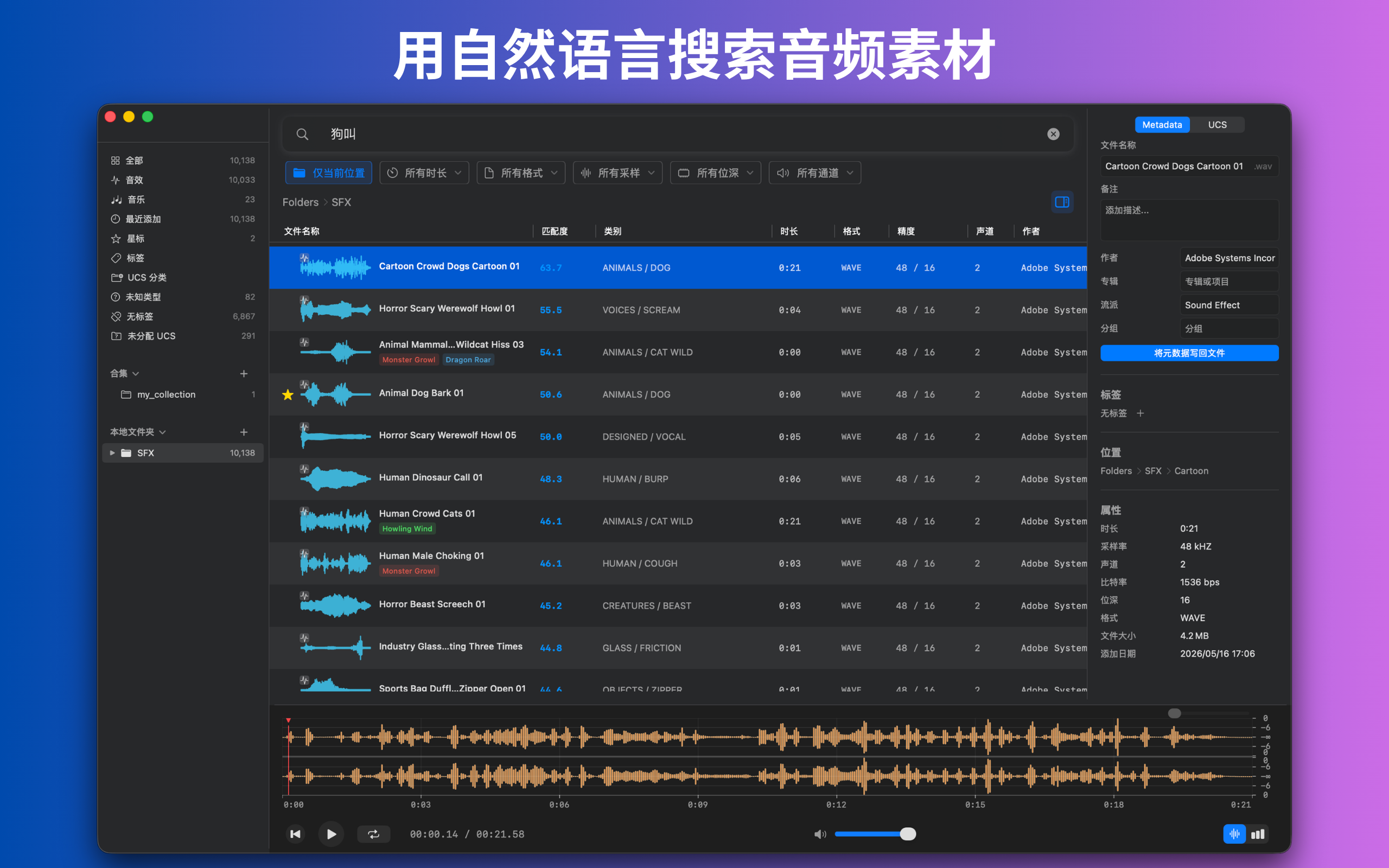Click the Howling Wind tag
Screen dimensions: 1389x868
click(x=407, y=529)
